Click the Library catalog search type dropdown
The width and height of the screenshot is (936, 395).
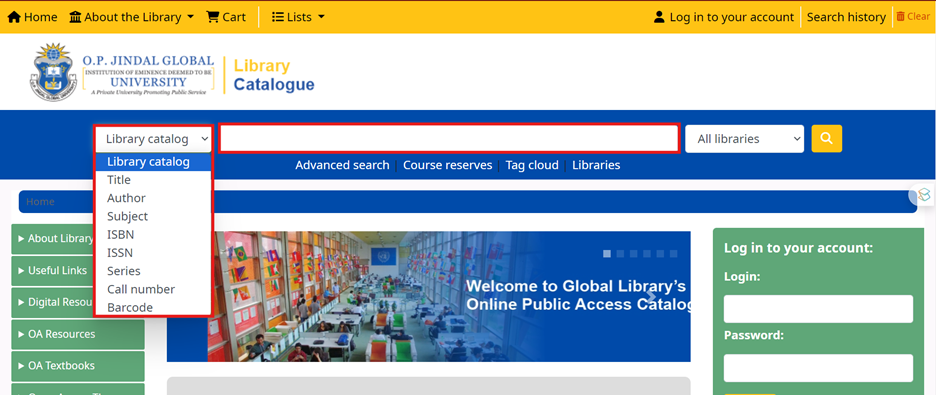tap(153, 139)
